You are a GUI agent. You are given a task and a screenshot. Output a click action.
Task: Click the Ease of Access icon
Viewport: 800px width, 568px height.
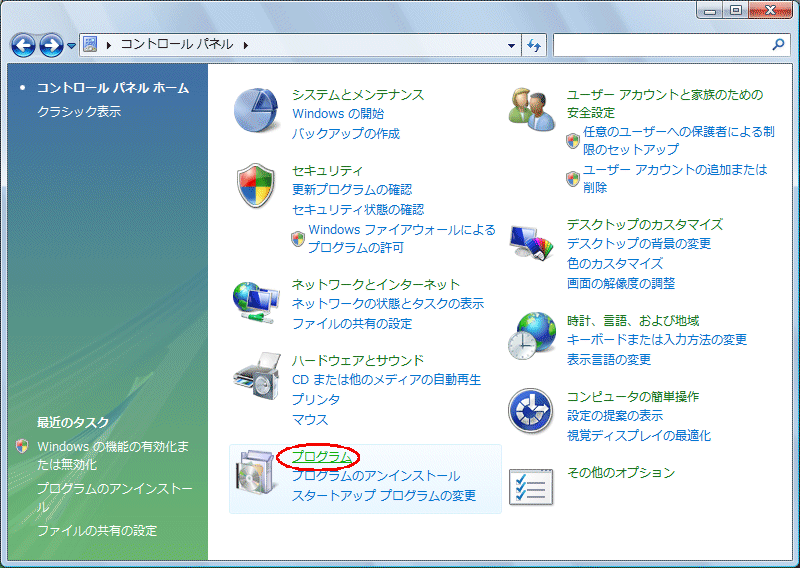click(x=532, y=412)
